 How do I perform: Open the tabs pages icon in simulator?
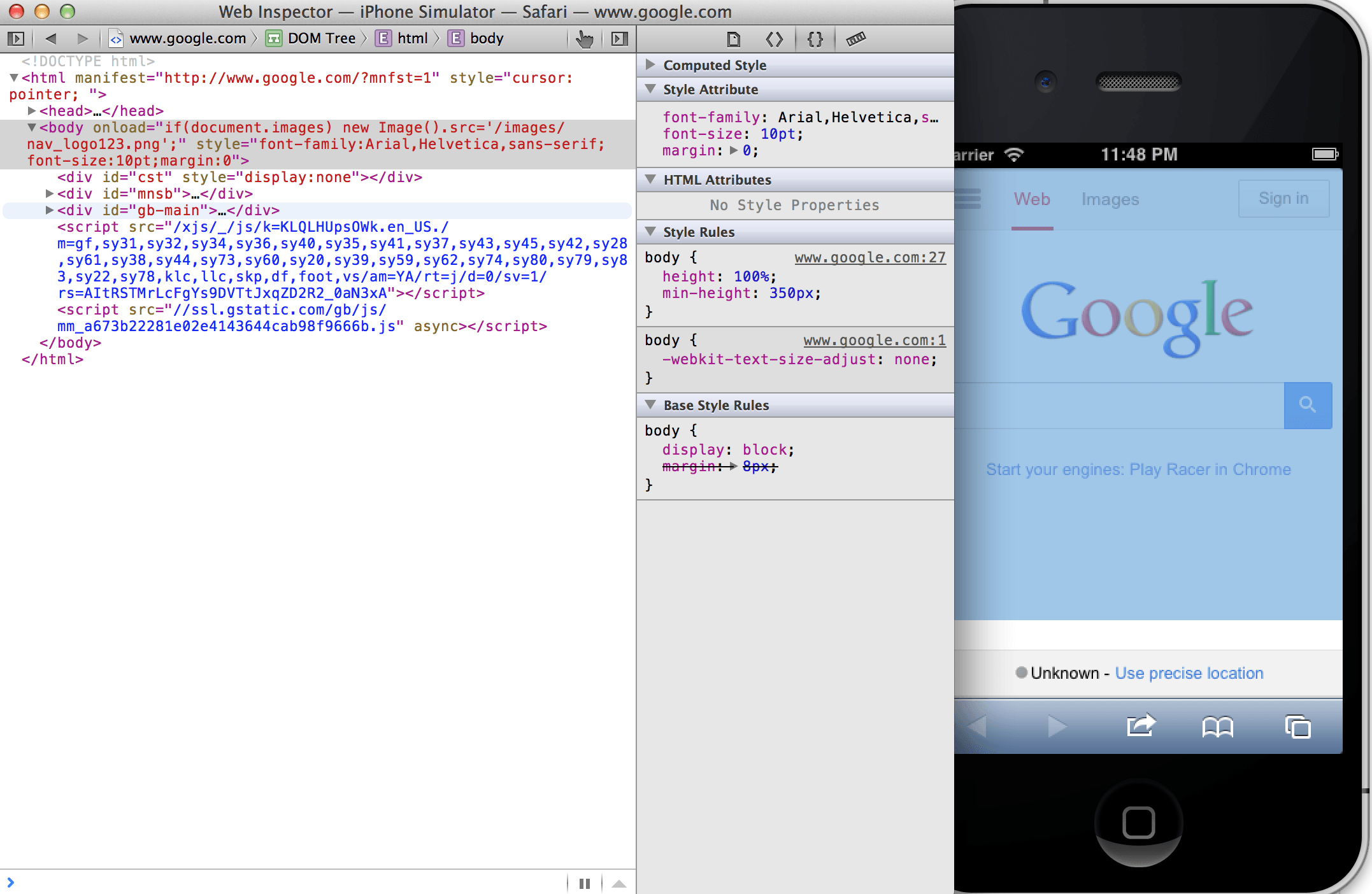point(1297,727)
